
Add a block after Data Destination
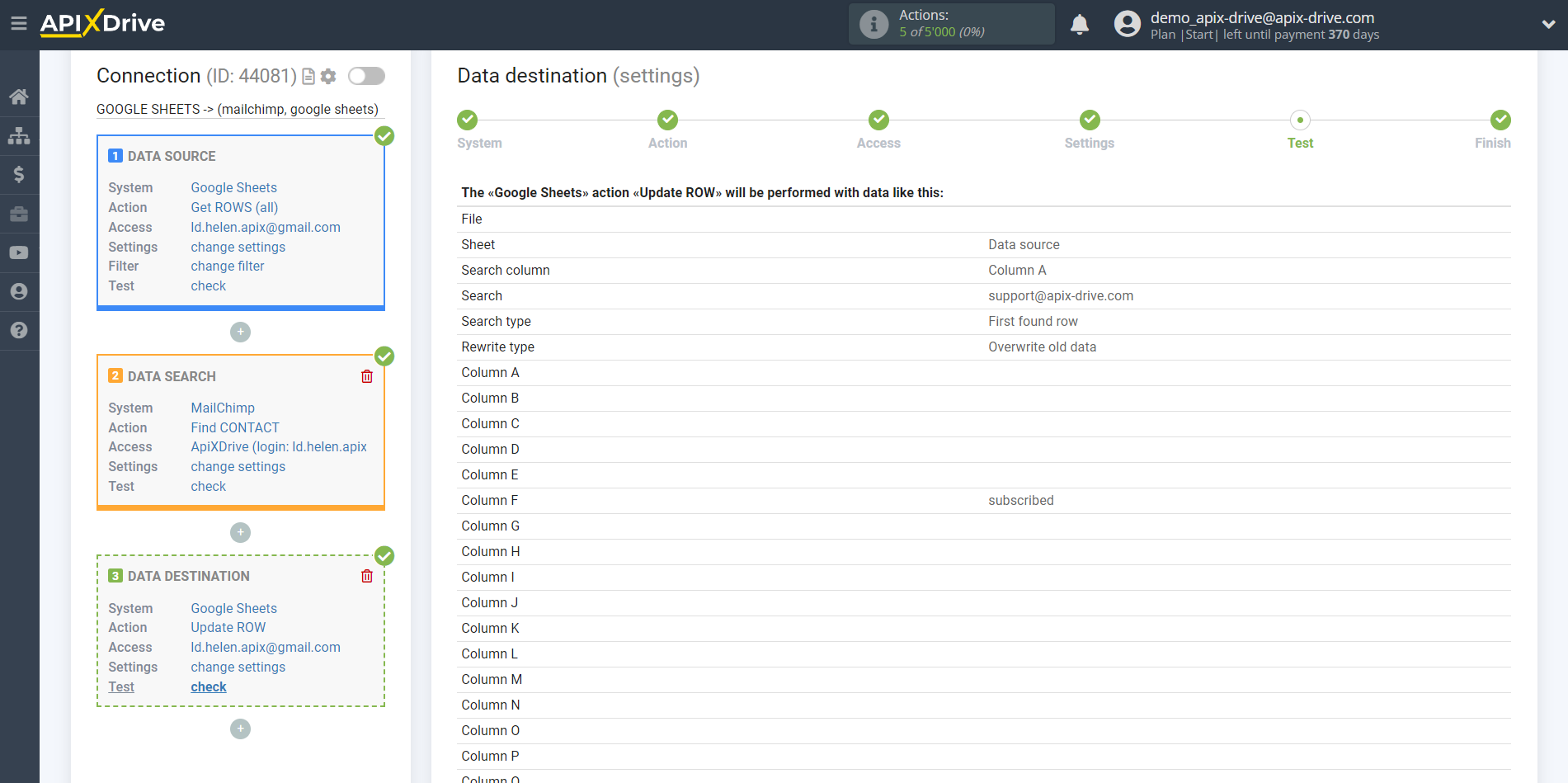[x=240, y=729]
